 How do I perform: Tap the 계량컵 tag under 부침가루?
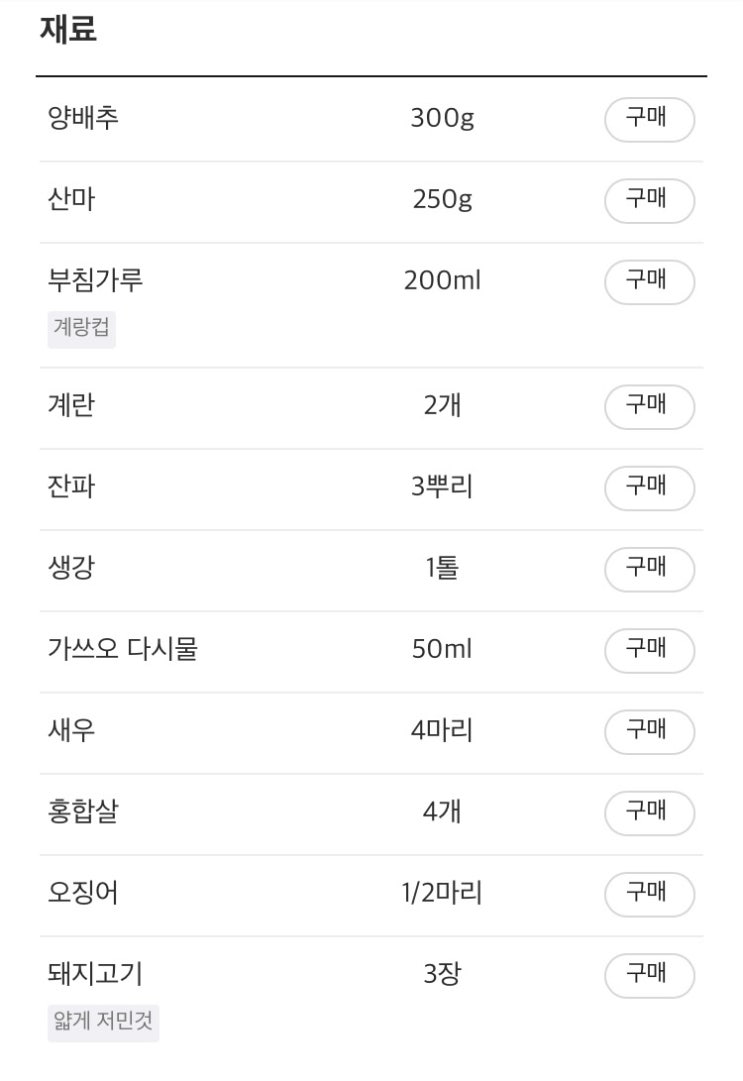[81, 329]
